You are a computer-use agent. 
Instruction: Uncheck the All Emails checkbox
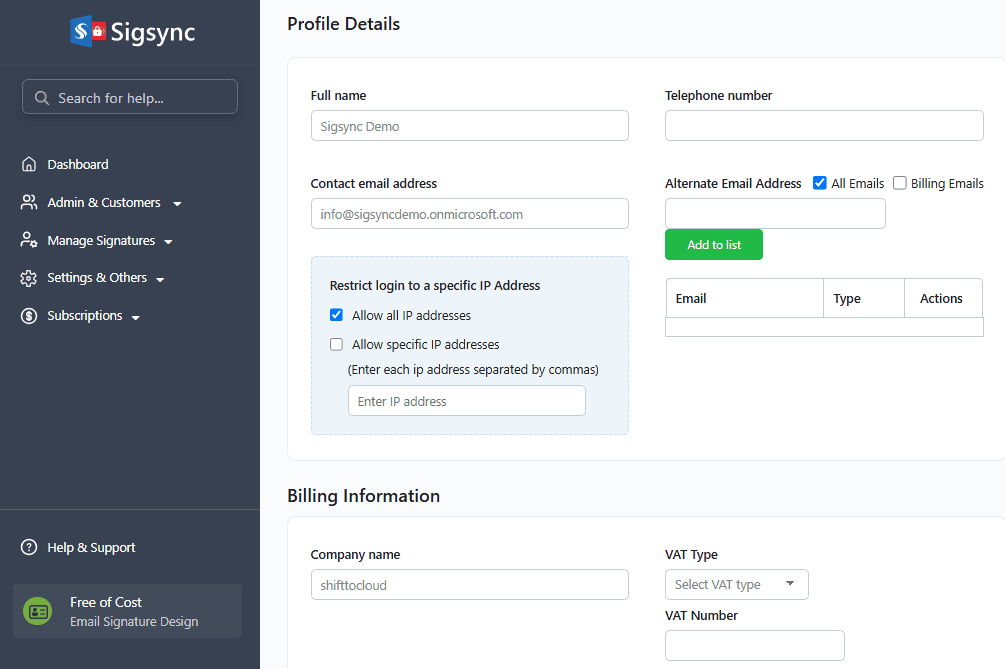coord(820,183)
